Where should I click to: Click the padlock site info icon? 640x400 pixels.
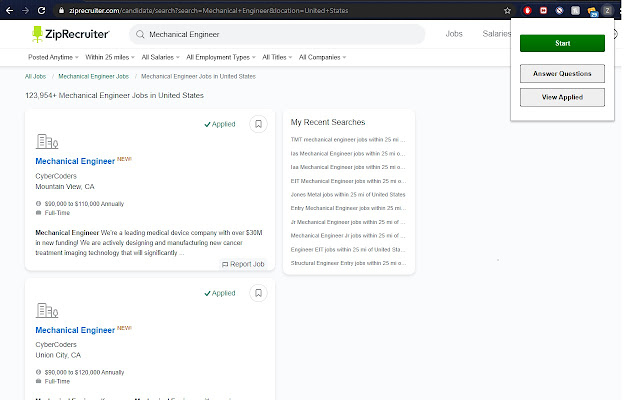click(61, 11)
